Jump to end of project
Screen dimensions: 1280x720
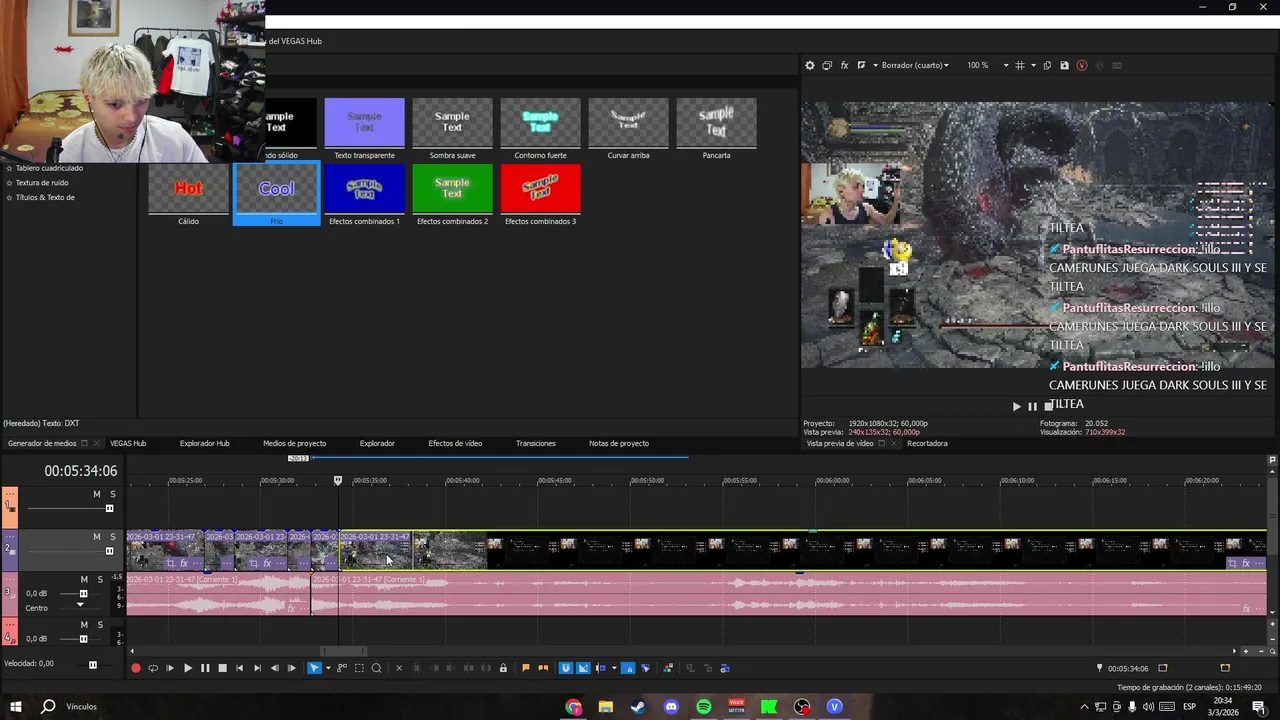click(257, 668)
